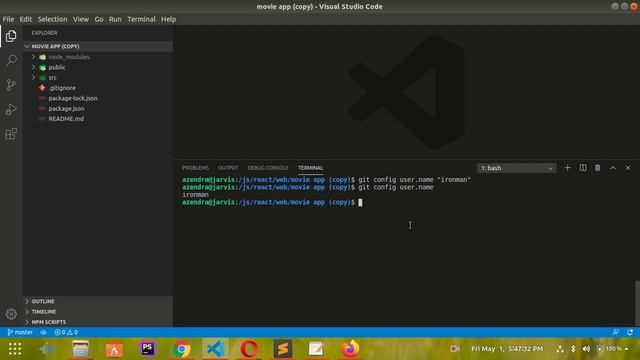Switch to the OUTPUT tab
Screen dimensions: 640x360
coord(228,168)
